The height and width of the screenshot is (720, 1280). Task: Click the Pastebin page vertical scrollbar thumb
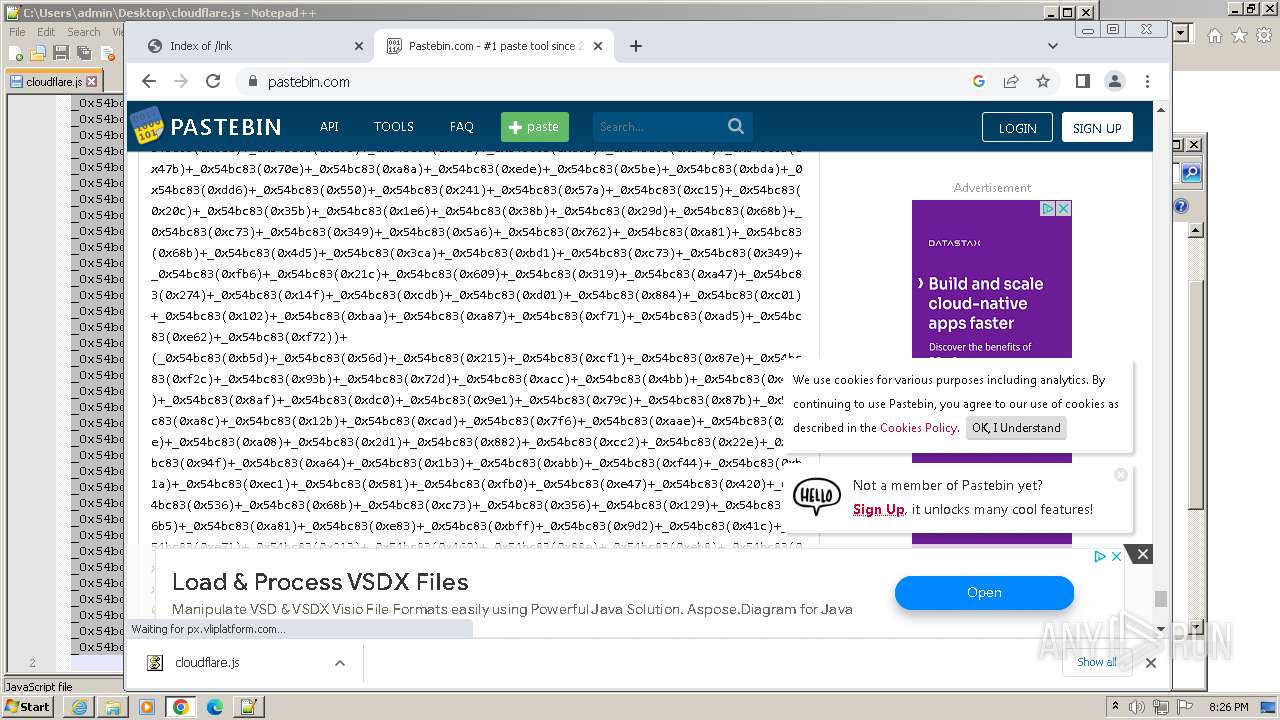tap(1160, 599)
